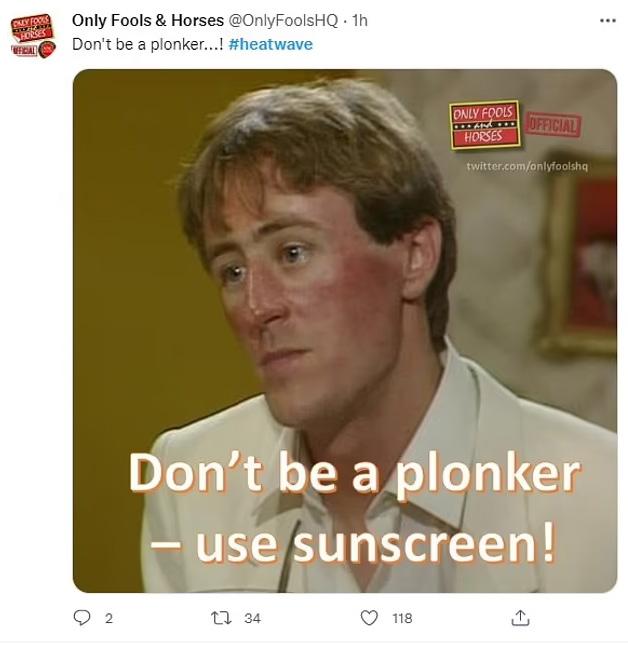Open the sunscreen meme image full size
The image size is (628, 648).
point(345,331)
